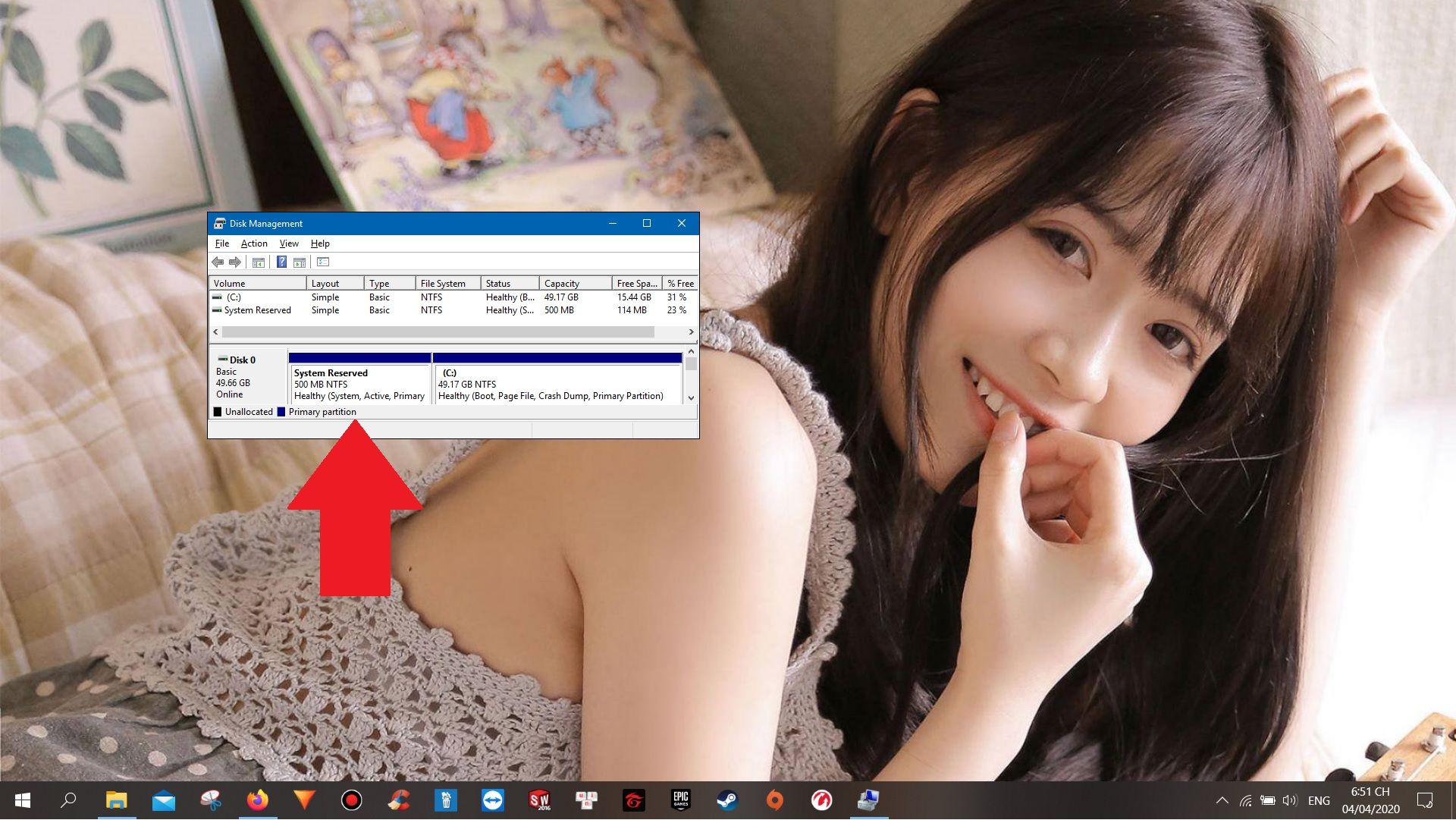Open the Windows Start menu

coord(23,800)
